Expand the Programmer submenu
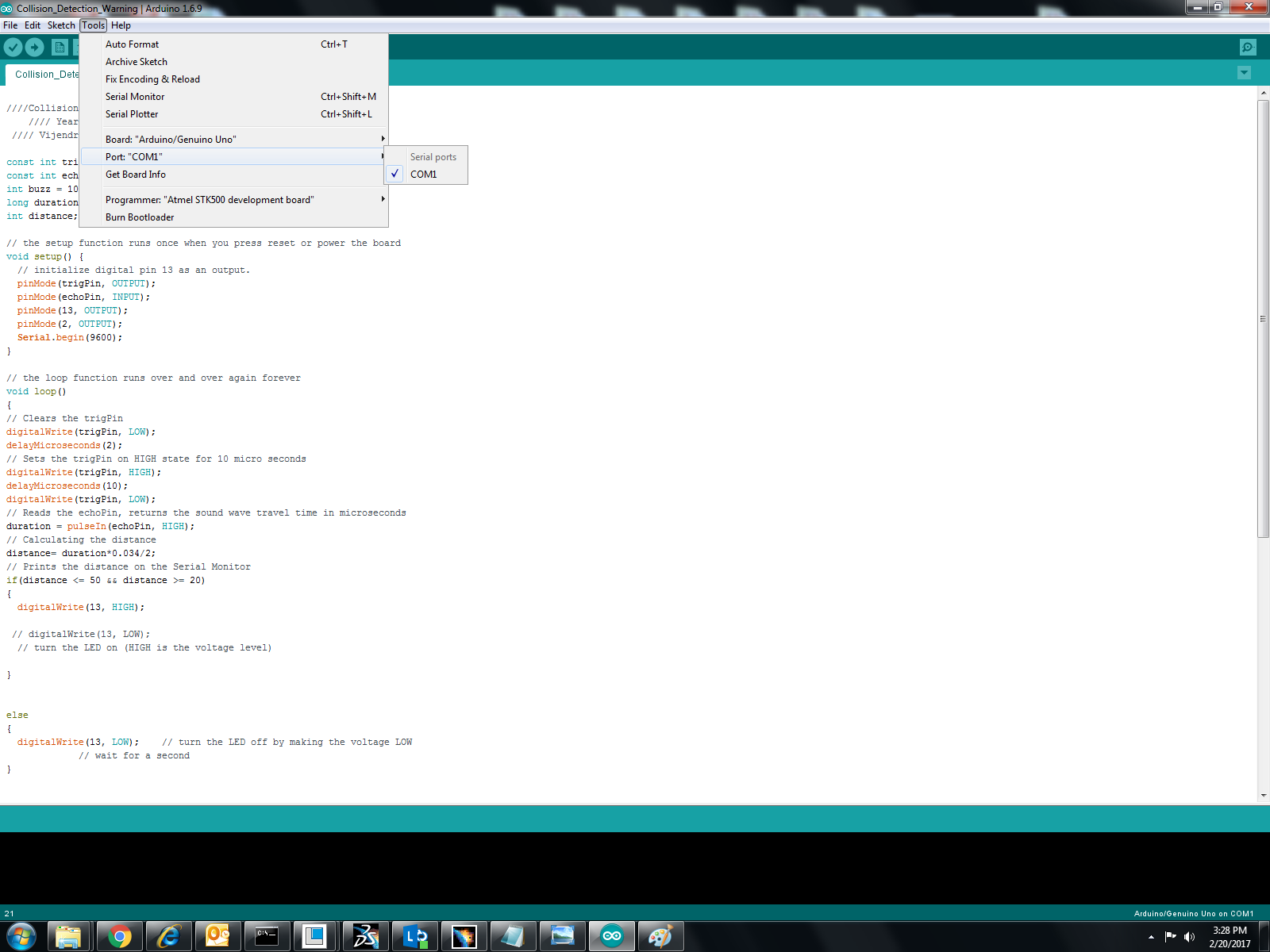Screen dimensions: 1270x952 pos(210,199)
